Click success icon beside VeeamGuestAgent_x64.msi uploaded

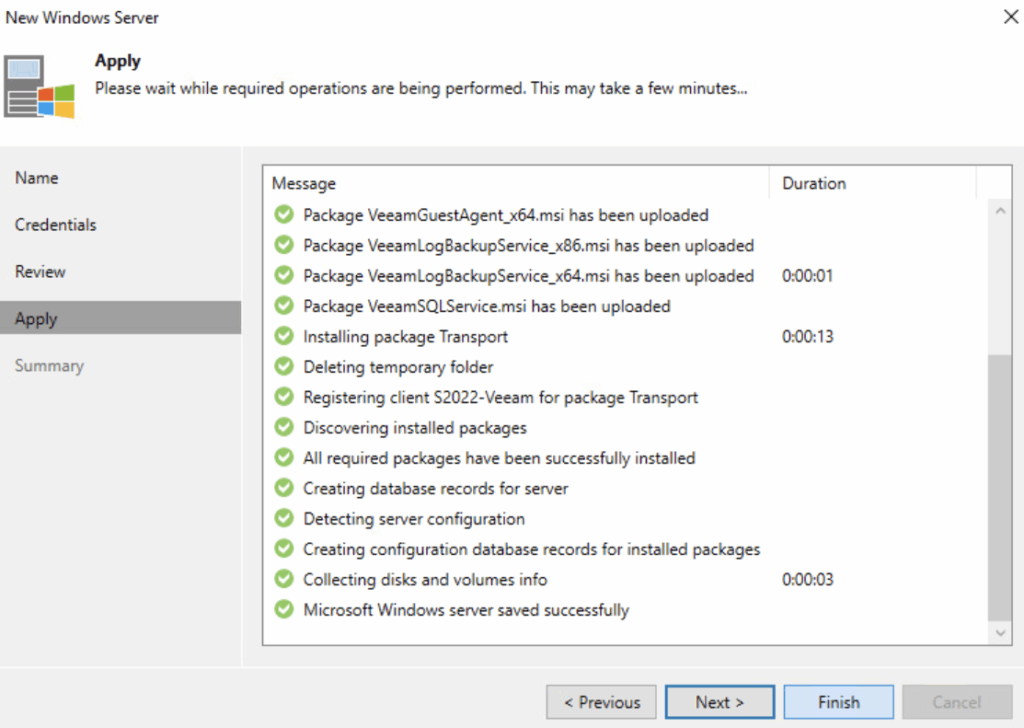pyautogui.click(x=284, y=214)
